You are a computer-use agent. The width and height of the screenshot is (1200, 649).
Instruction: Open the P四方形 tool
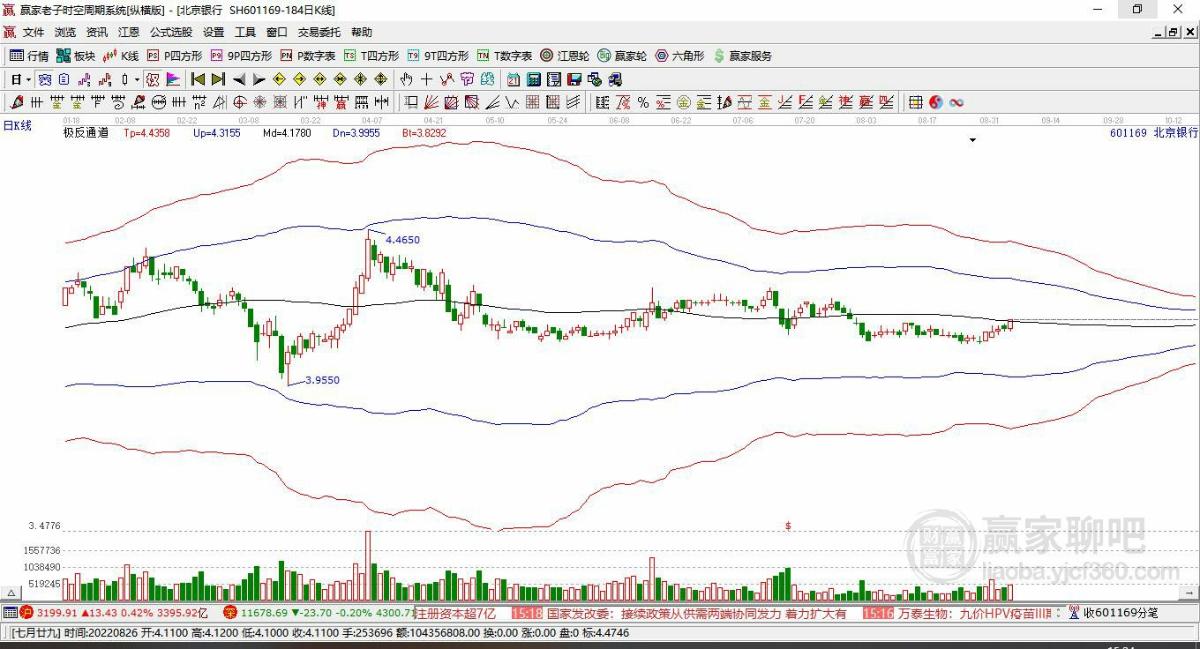click(174, 56)
